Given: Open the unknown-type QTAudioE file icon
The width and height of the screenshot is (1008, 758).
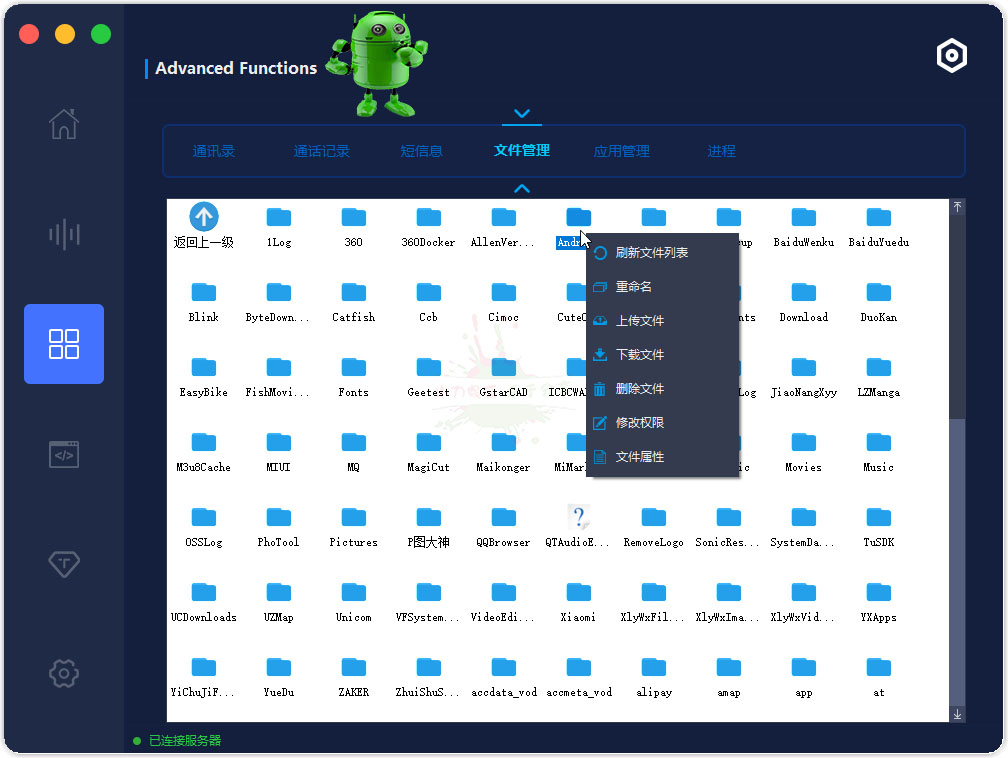Looking at the screenshot, I should (579, 517).
